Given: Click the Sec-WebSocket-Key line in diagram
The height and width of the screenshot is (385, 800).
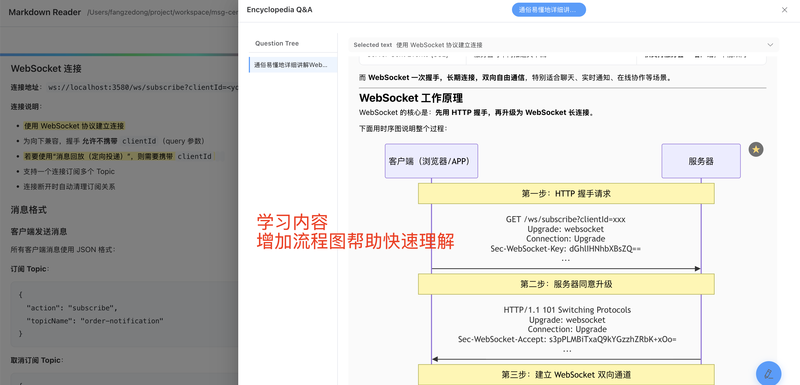Looking at the screenshot, I should pyautogui.click(x=566, y=248).
